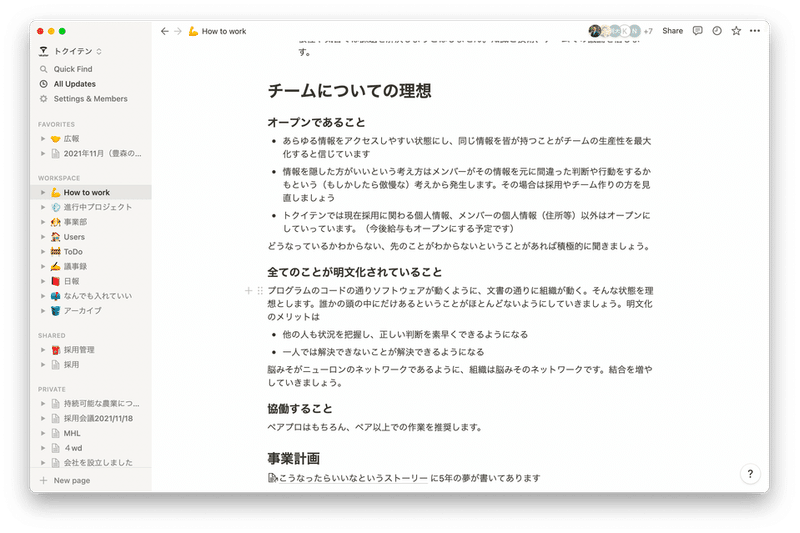Click the Quick Find search icon
Image resolution: width=800 pixels, height=533 pixels.
click(x=43, y=69)
